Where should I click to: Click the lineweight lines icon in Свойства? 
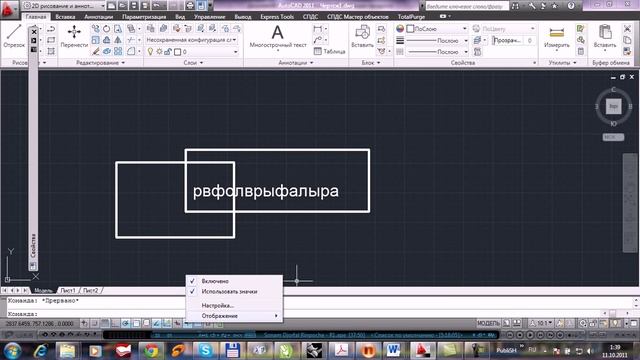400,40
